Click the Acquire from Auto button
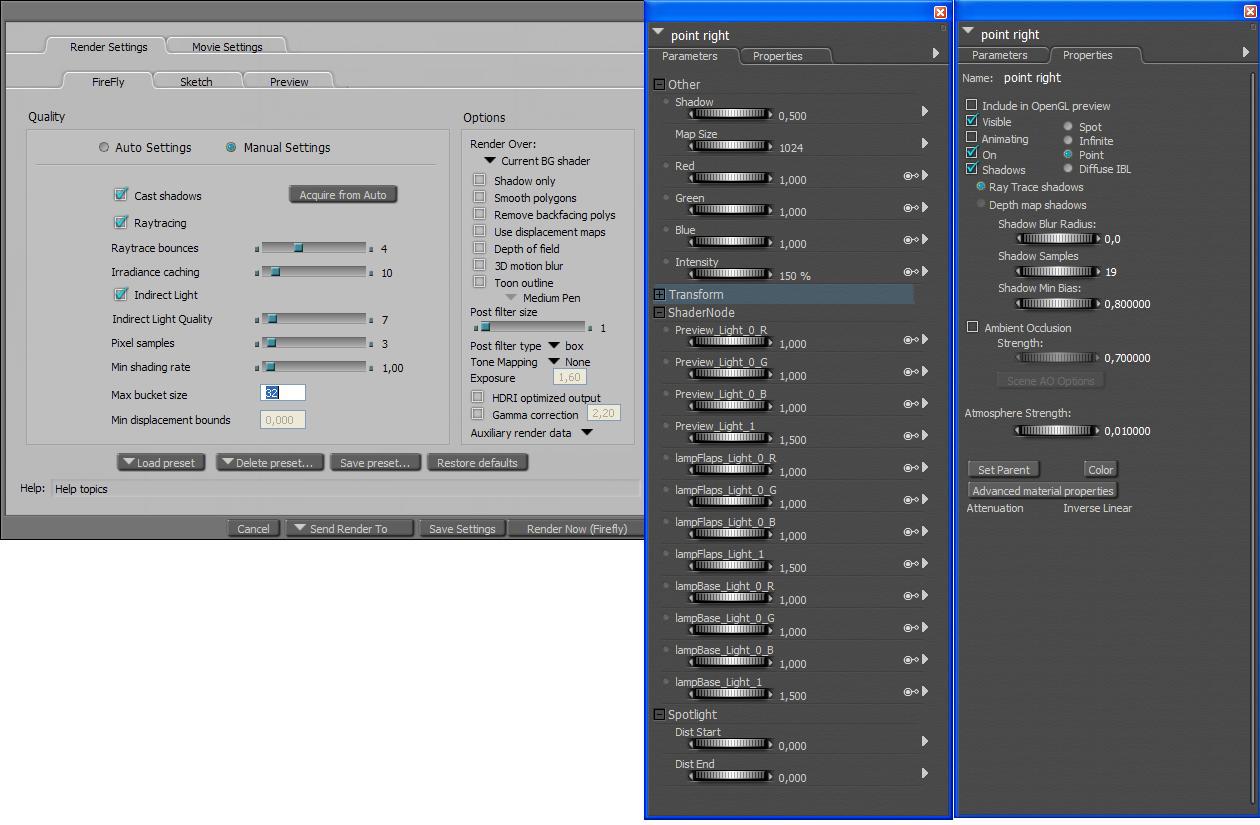Viewport: 1260px width, 825px height. (343, 195)
